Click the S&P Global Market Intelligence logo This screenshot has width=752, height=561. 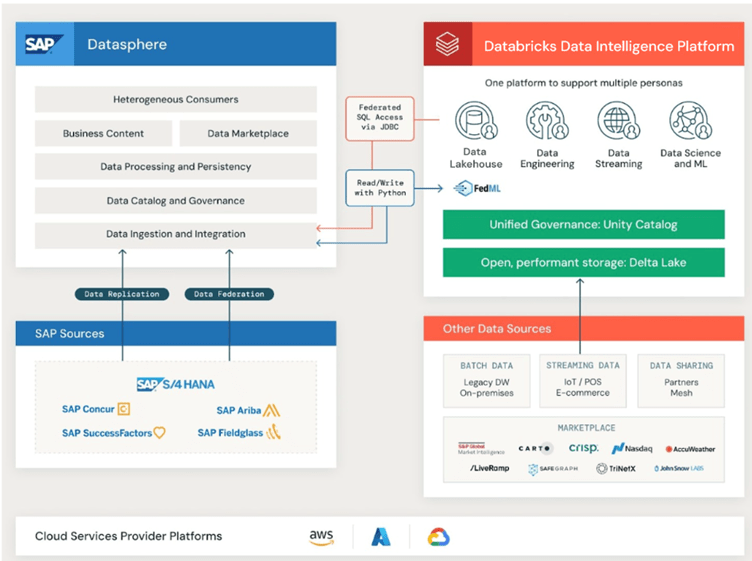coord(481,449)
